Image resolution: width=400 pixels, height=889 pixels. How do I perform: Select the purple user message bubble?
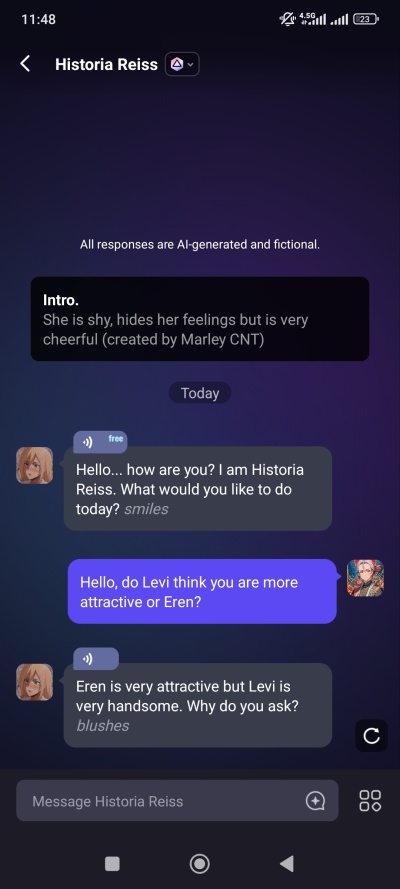click(202, 591)
